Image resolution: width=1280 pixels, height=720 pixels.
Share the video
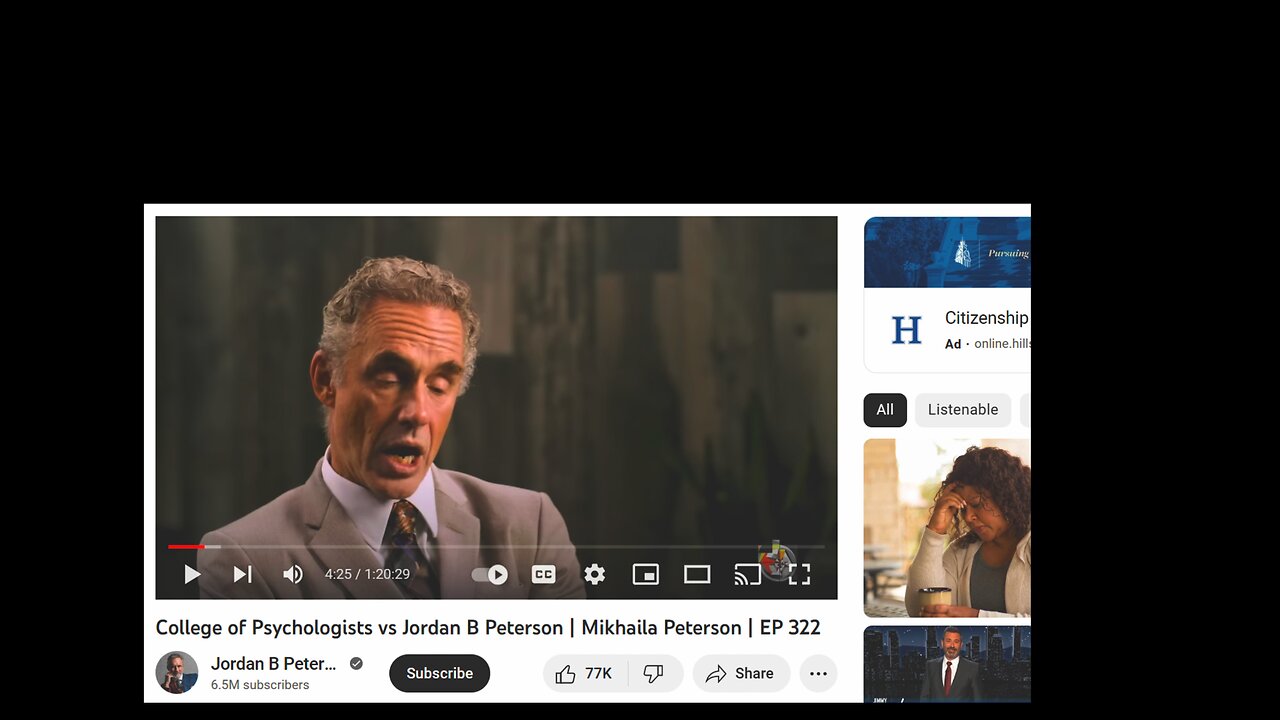741,673
